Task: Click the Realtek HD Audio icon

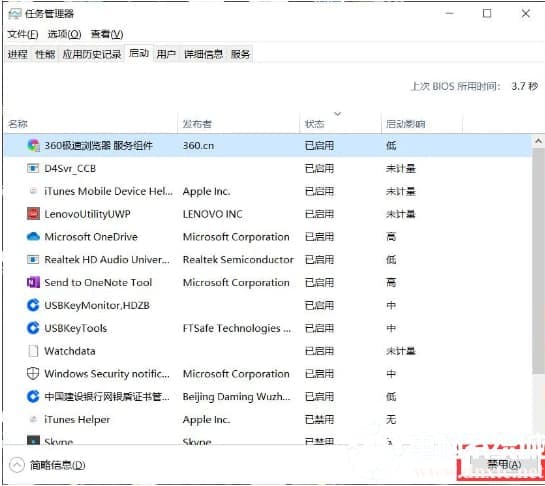Action: (x=33, y=259)
